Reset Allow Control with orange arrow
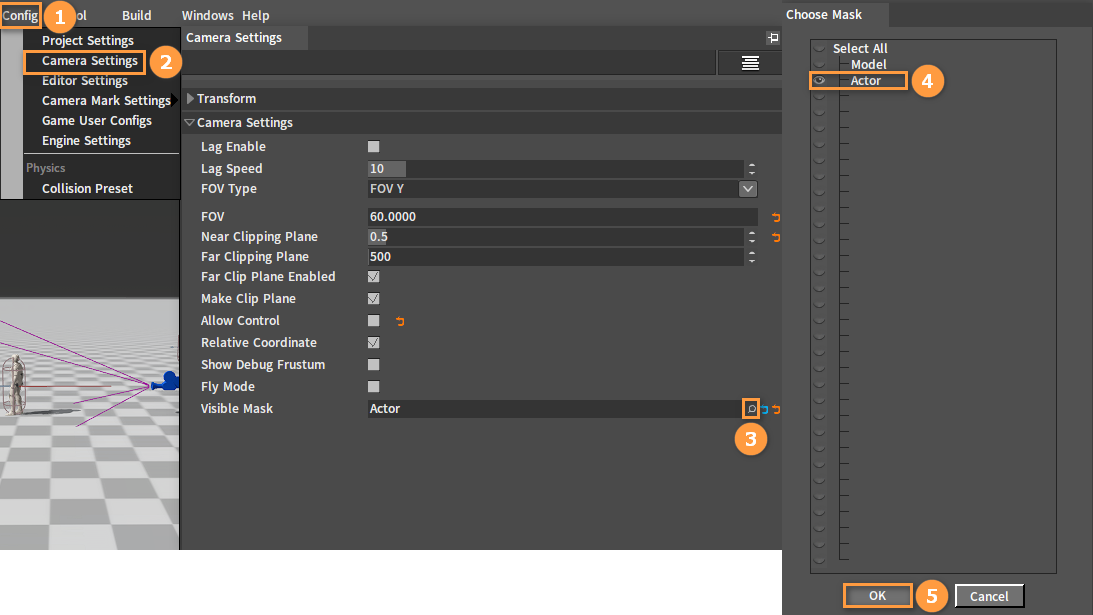 (x=401, y=321)
